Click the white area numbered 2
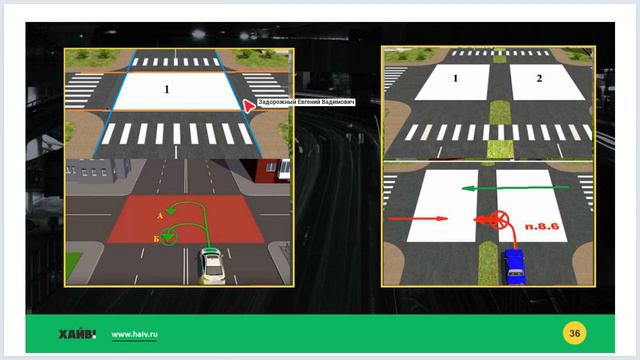This screenshot has height=360, width=640. [546, 82]
